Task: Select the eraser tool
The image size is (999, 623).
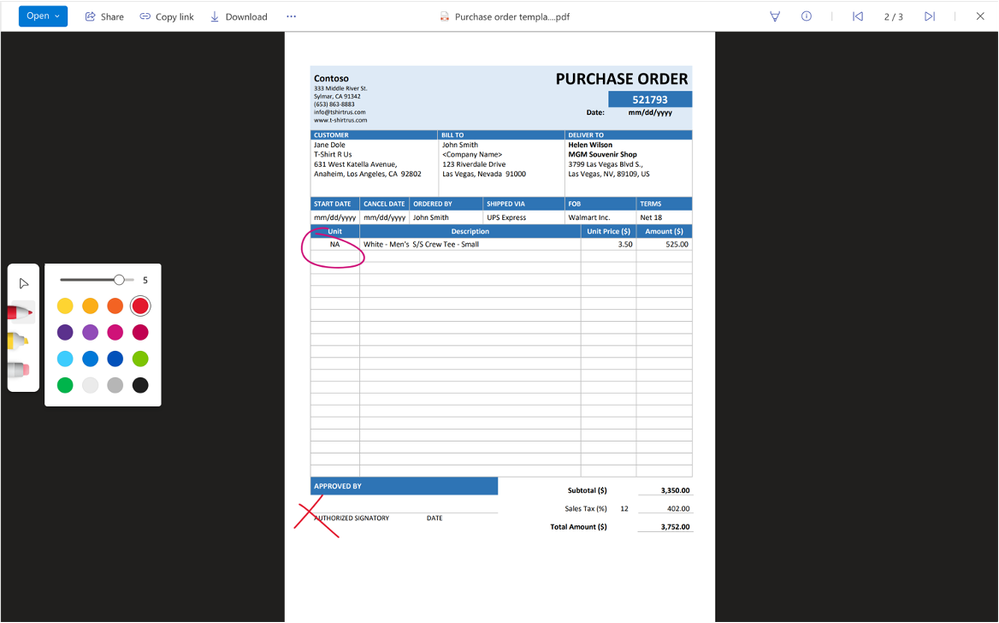Action: (19, 369)
